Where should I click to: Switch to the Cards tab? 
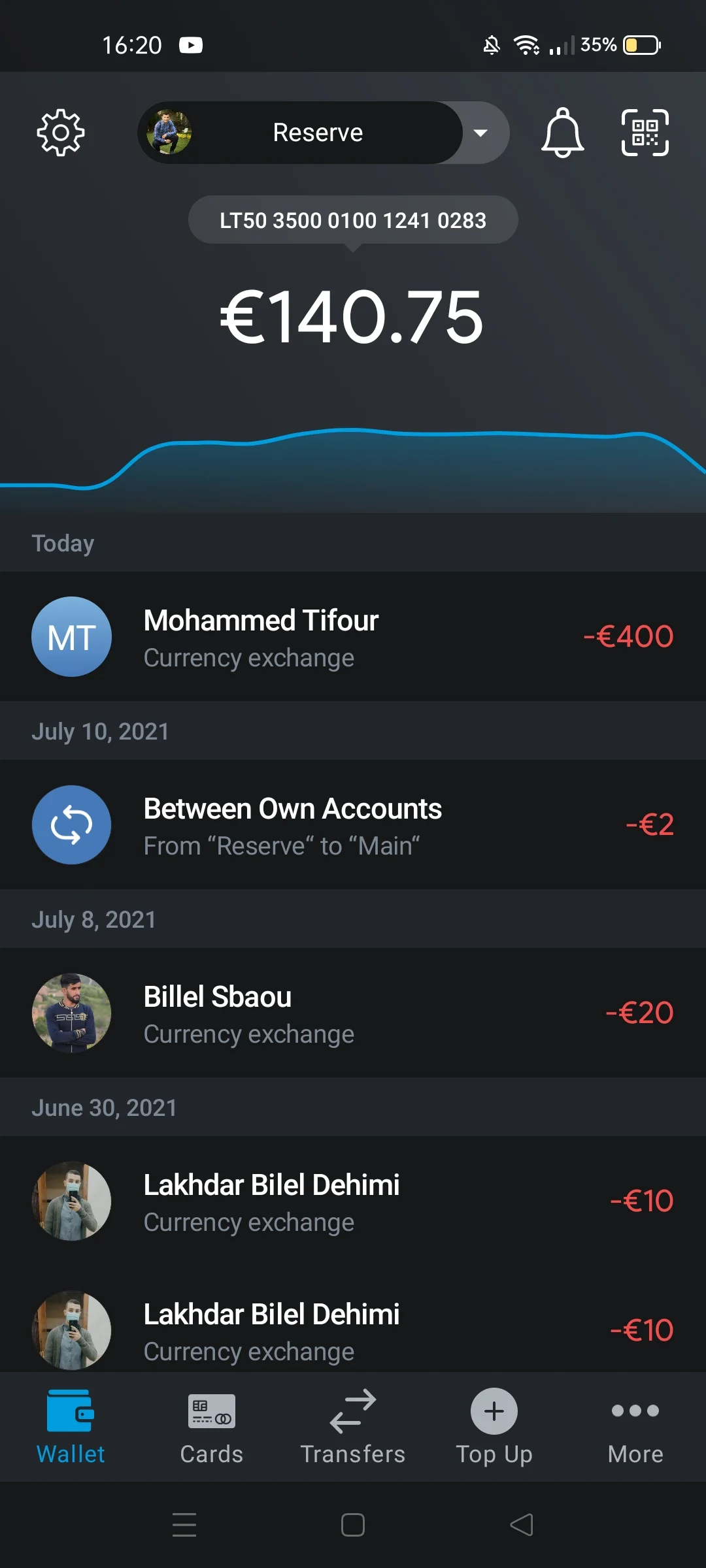pos(212,1426)
